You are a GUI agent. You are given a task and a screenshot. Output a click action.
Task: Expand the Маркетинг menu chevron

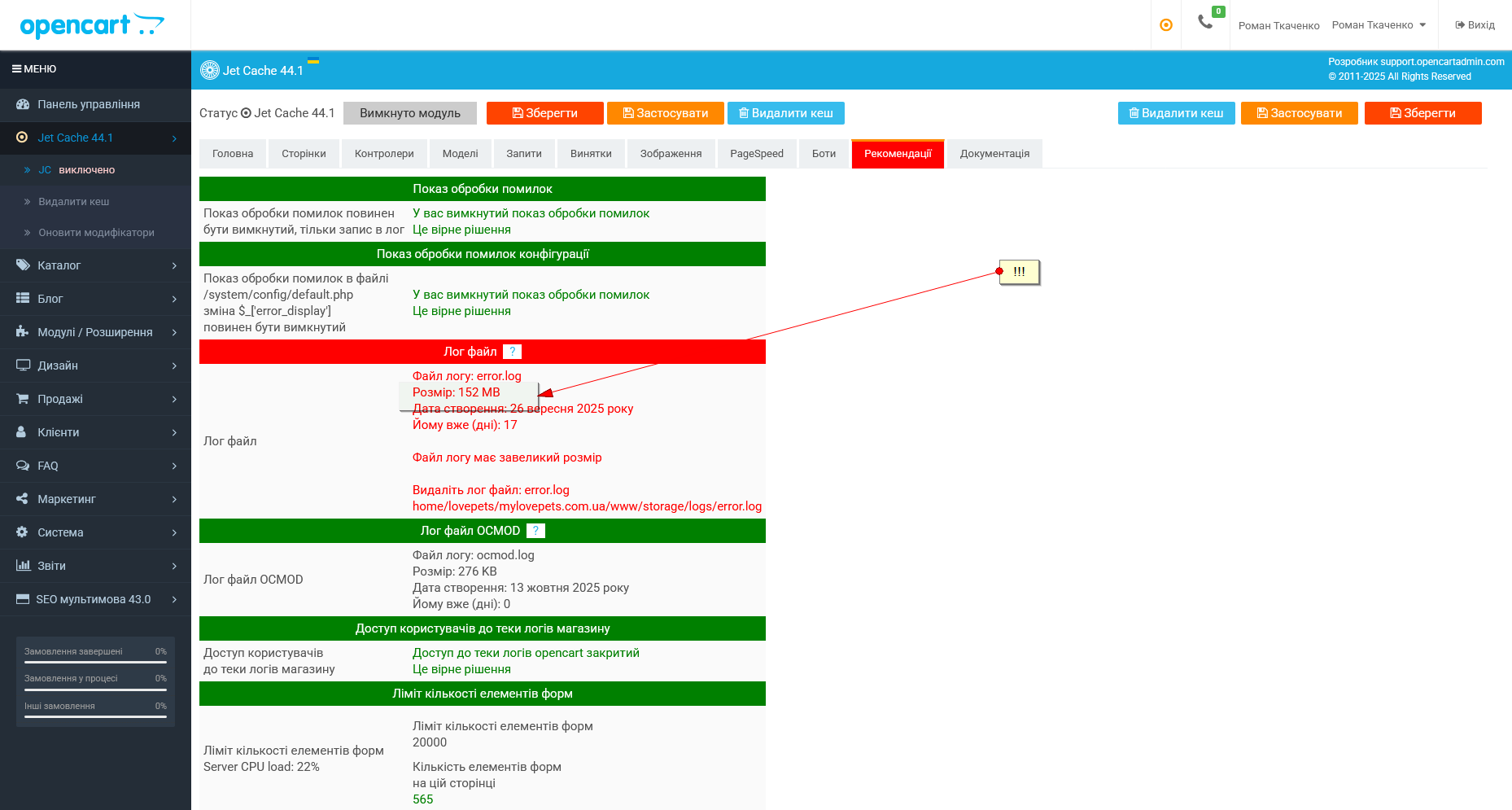click(x=174, y=500)
